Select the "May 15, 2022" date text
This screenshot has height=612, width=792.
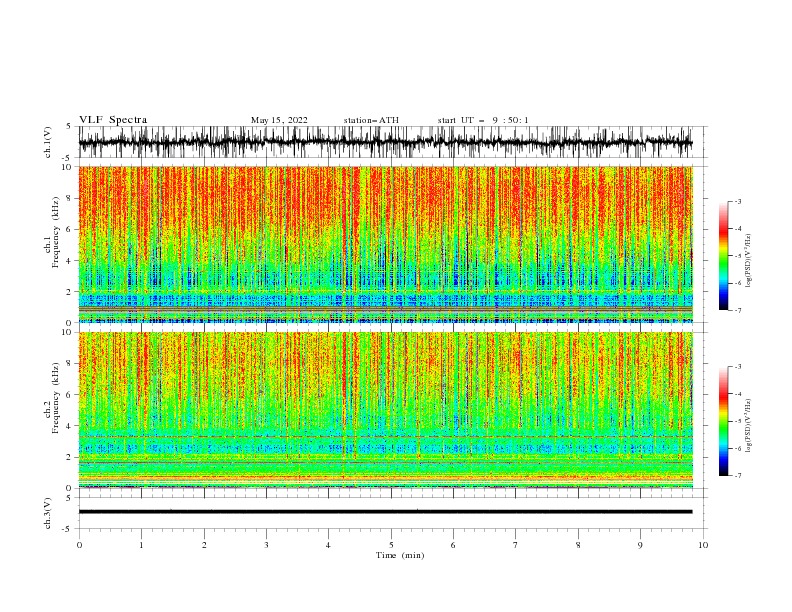click(x=279, y=120)
